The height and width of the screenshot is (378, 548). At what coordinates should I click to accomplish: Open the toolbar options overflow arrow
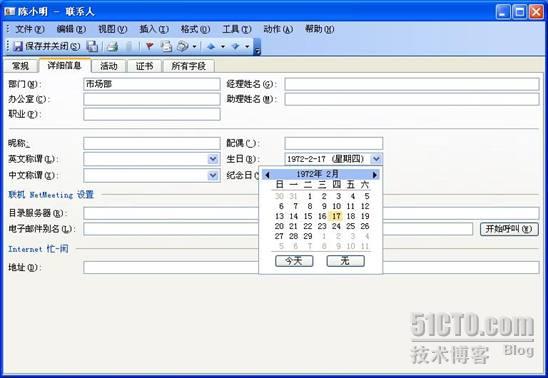[258, 47]
